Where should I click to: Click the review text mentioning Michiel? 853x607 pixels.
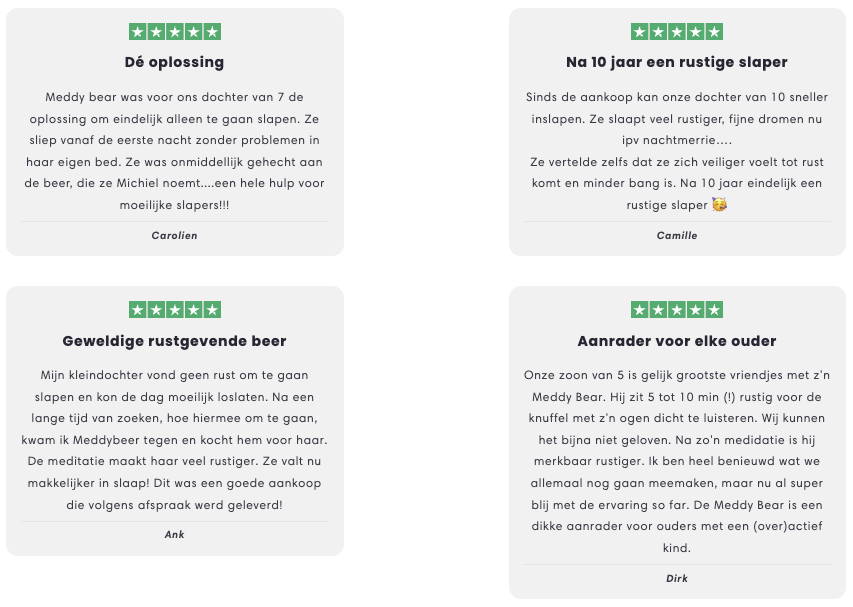[x=174, y=151]
